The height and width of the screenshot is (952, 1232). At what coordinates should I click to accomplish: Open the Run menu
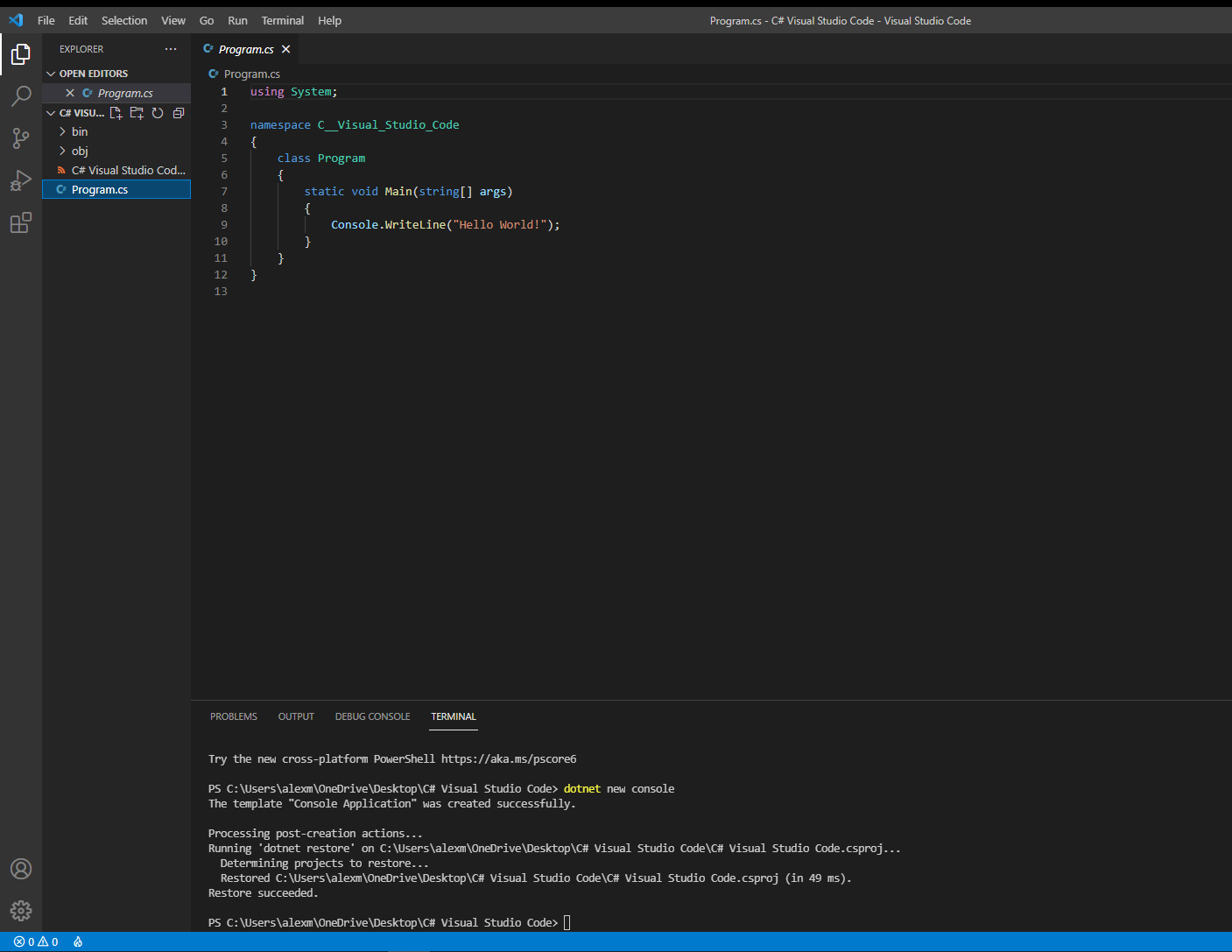pyautogui.click(x=237, y=20)
